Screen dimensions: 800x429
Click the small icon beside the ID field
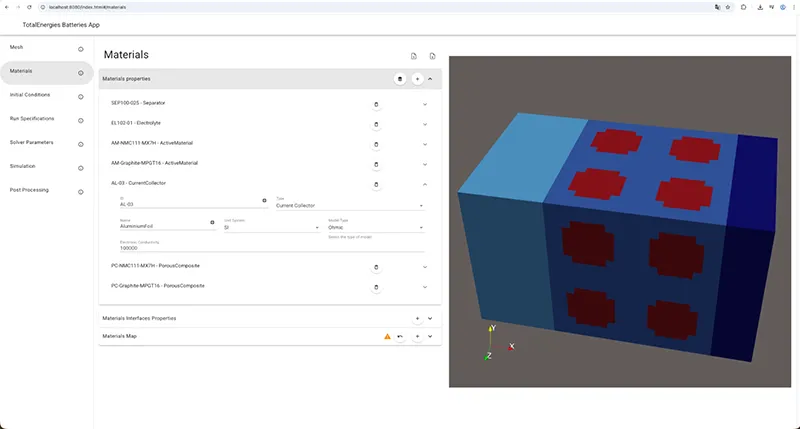(264, 200)
